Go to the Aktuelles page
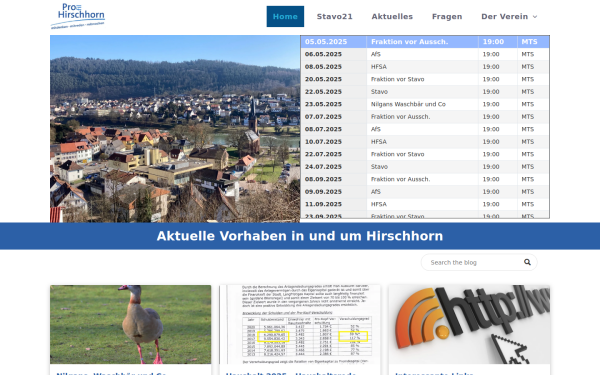600x375 pixels. pyautogui.click(x=392, y=16)
